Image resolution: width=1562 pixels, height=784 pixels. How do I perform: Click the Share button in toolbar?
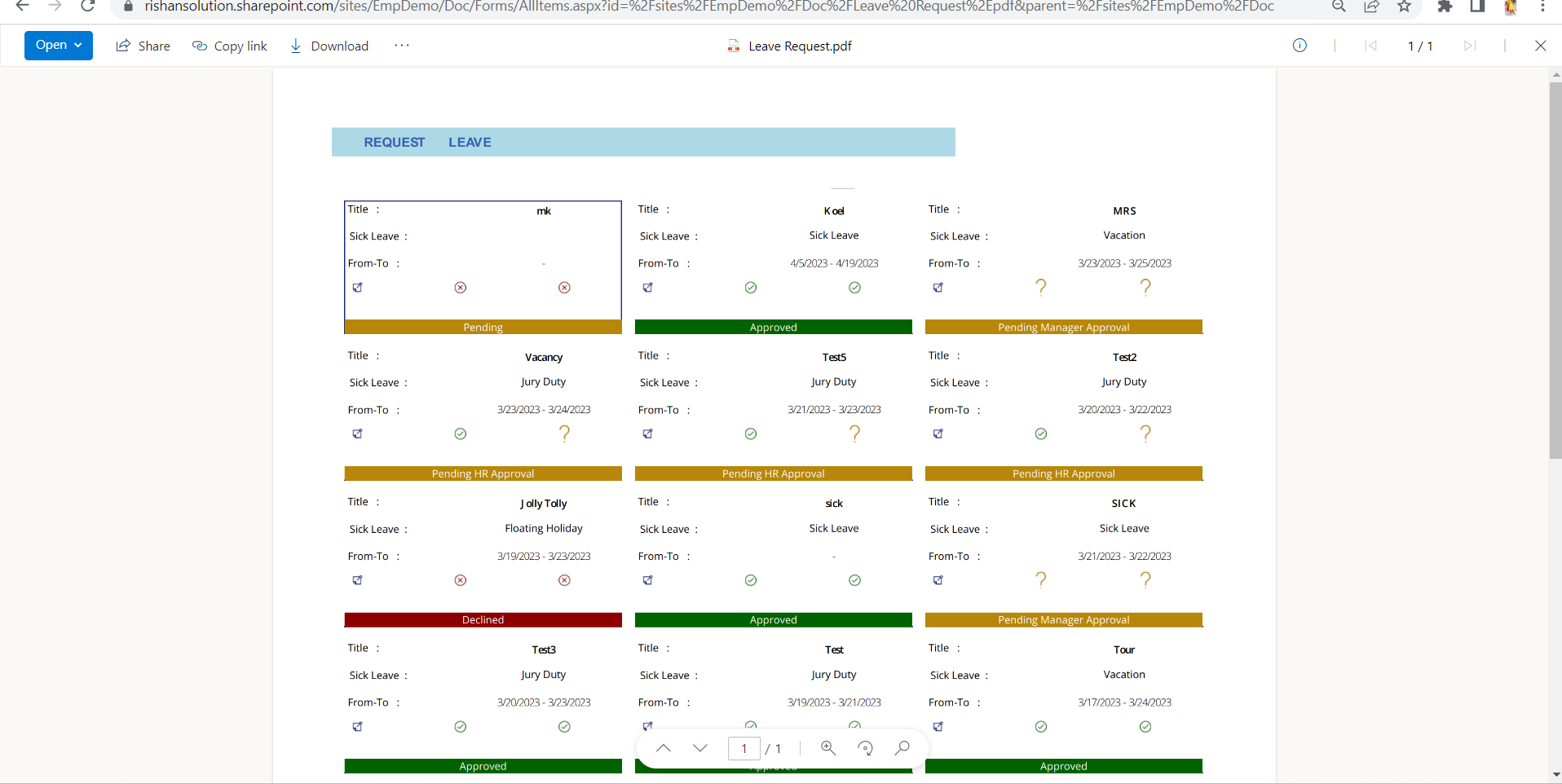point(143,46)
